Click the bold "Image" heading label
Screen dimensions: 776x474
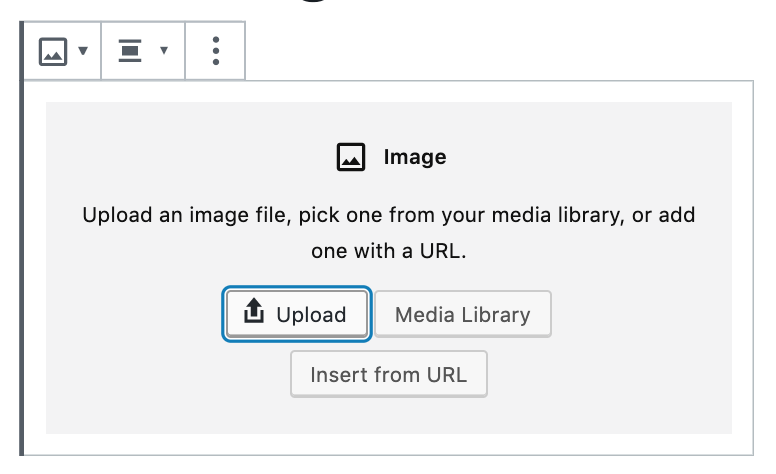click(x=415, y=157)
